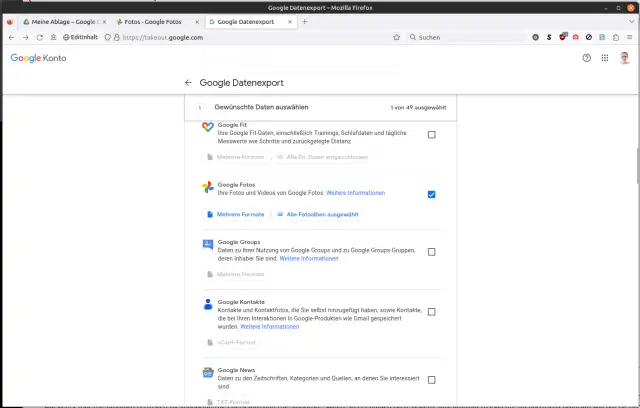Reload the page with refresh icon
Screen dimensions: 640x408
[40, 37]
